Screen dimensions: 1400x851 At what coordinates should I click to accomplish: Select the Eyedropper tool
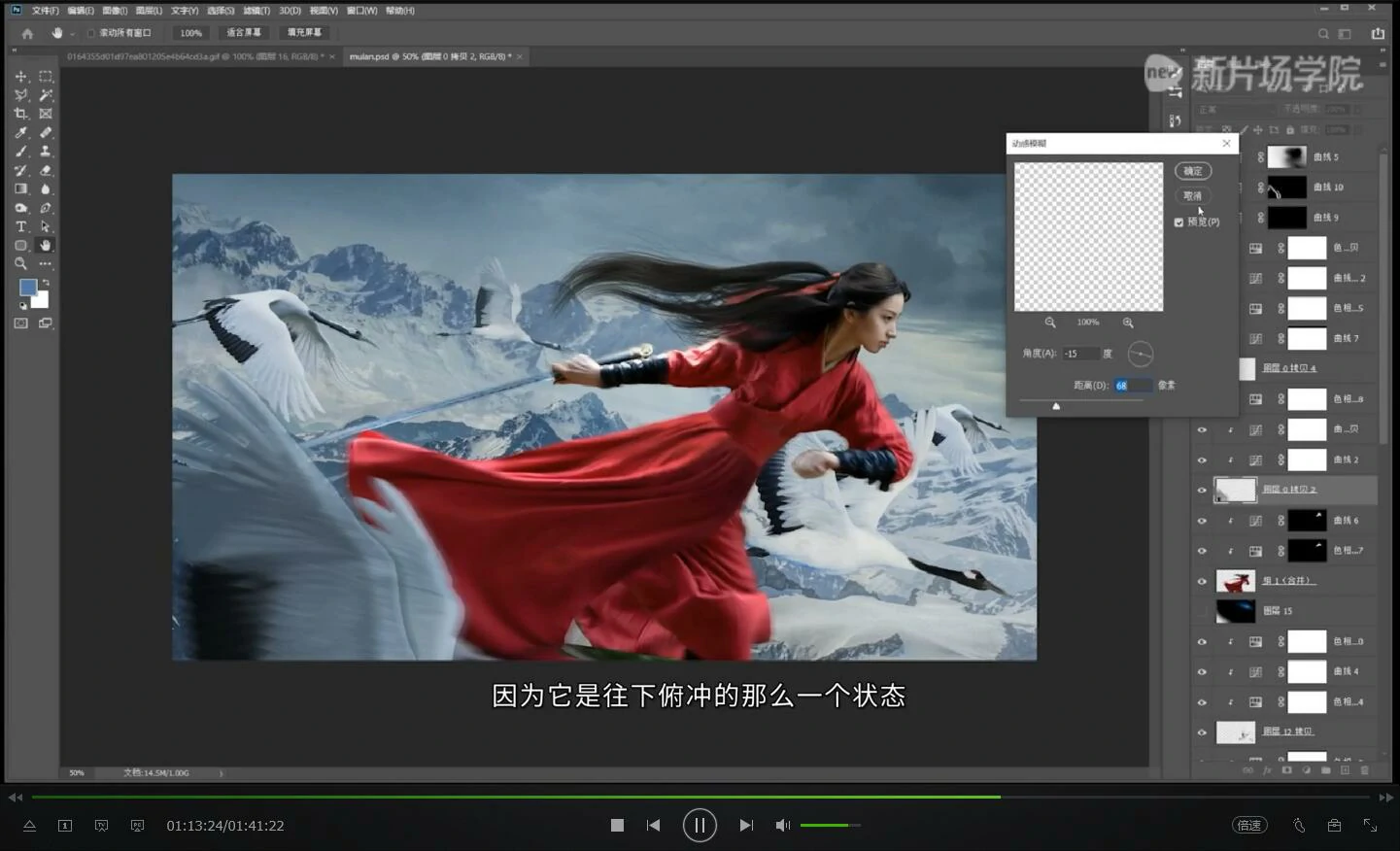point(20,132)
